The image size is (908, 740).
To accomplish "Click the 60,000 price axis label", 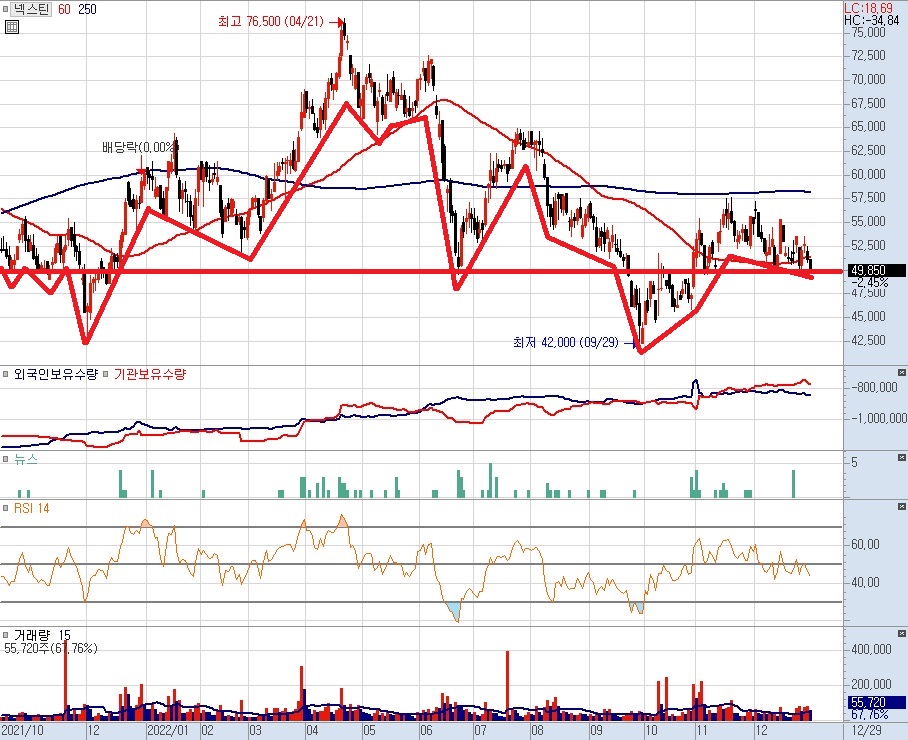I will (x=868, y=174).
